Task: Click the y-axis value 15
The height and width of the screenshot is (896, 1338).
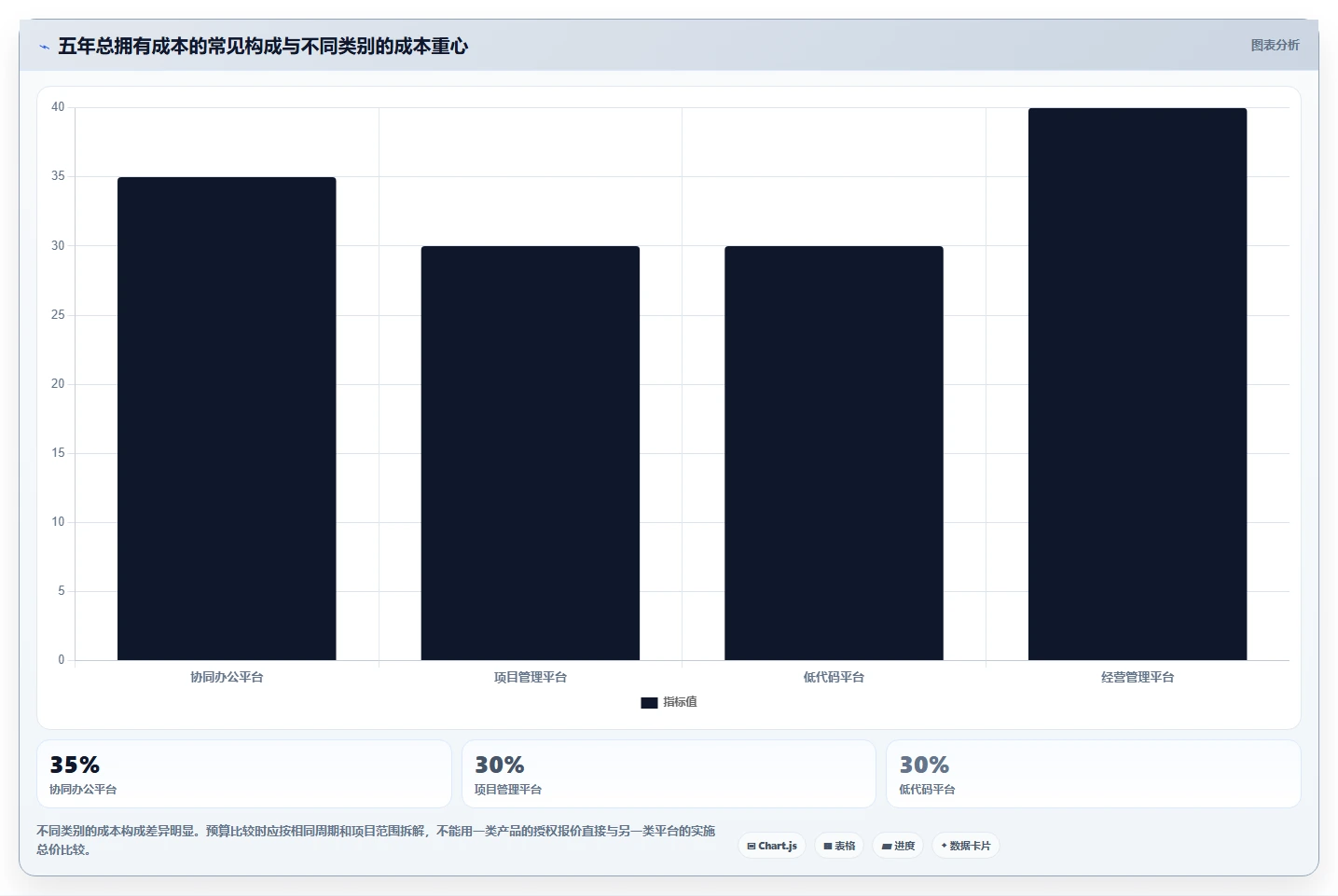Action: (x=58, y=453)
